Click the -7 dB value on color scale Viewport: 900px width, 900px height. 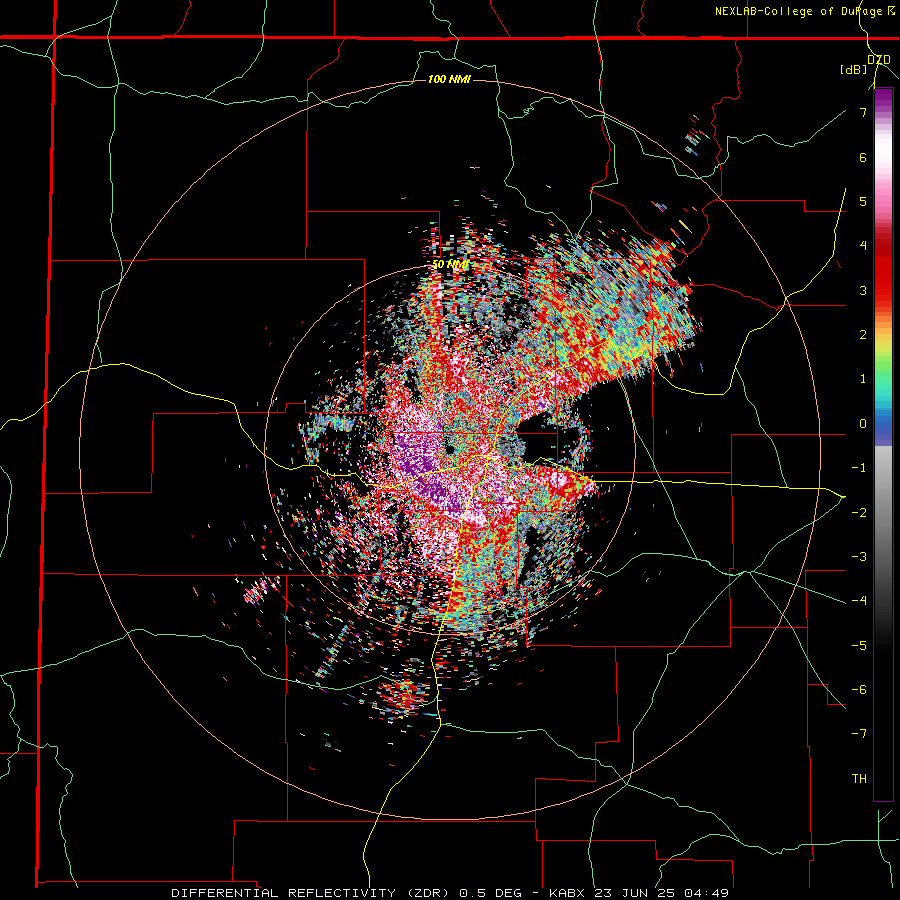(859, 734)
